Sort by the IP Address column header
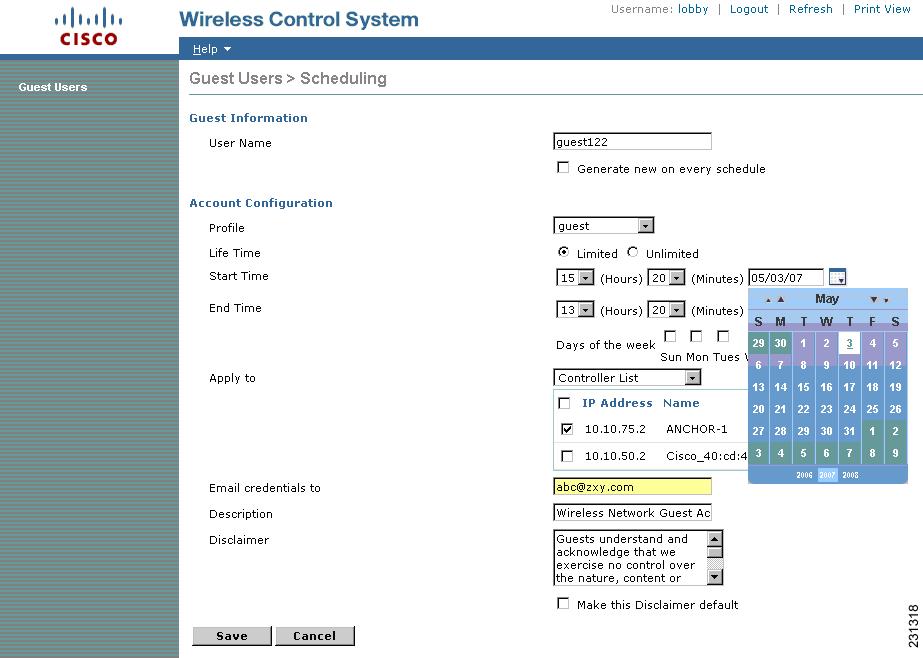 (x=617, y=403)
